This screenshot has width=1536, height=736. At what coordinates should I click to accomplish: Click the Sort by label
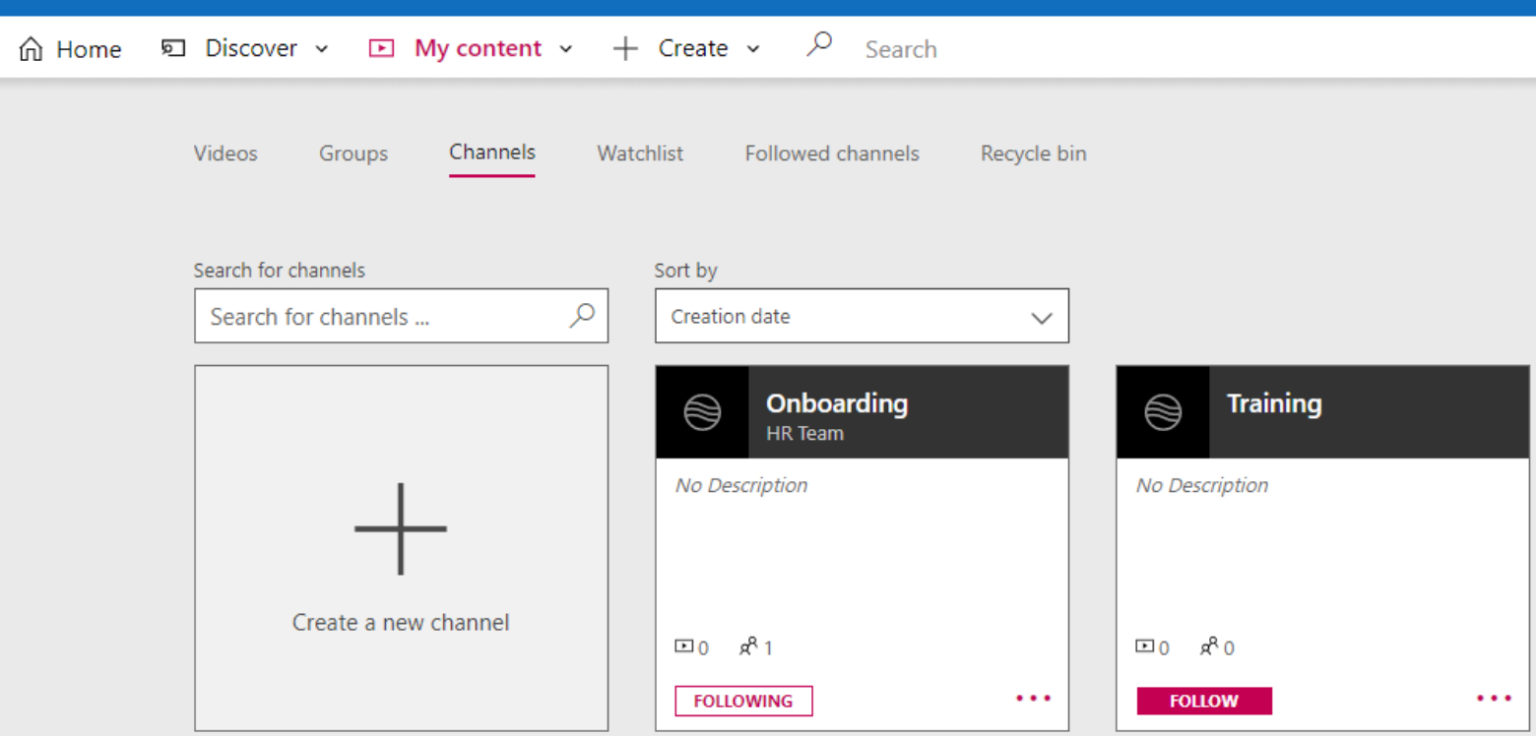(686, 270)
